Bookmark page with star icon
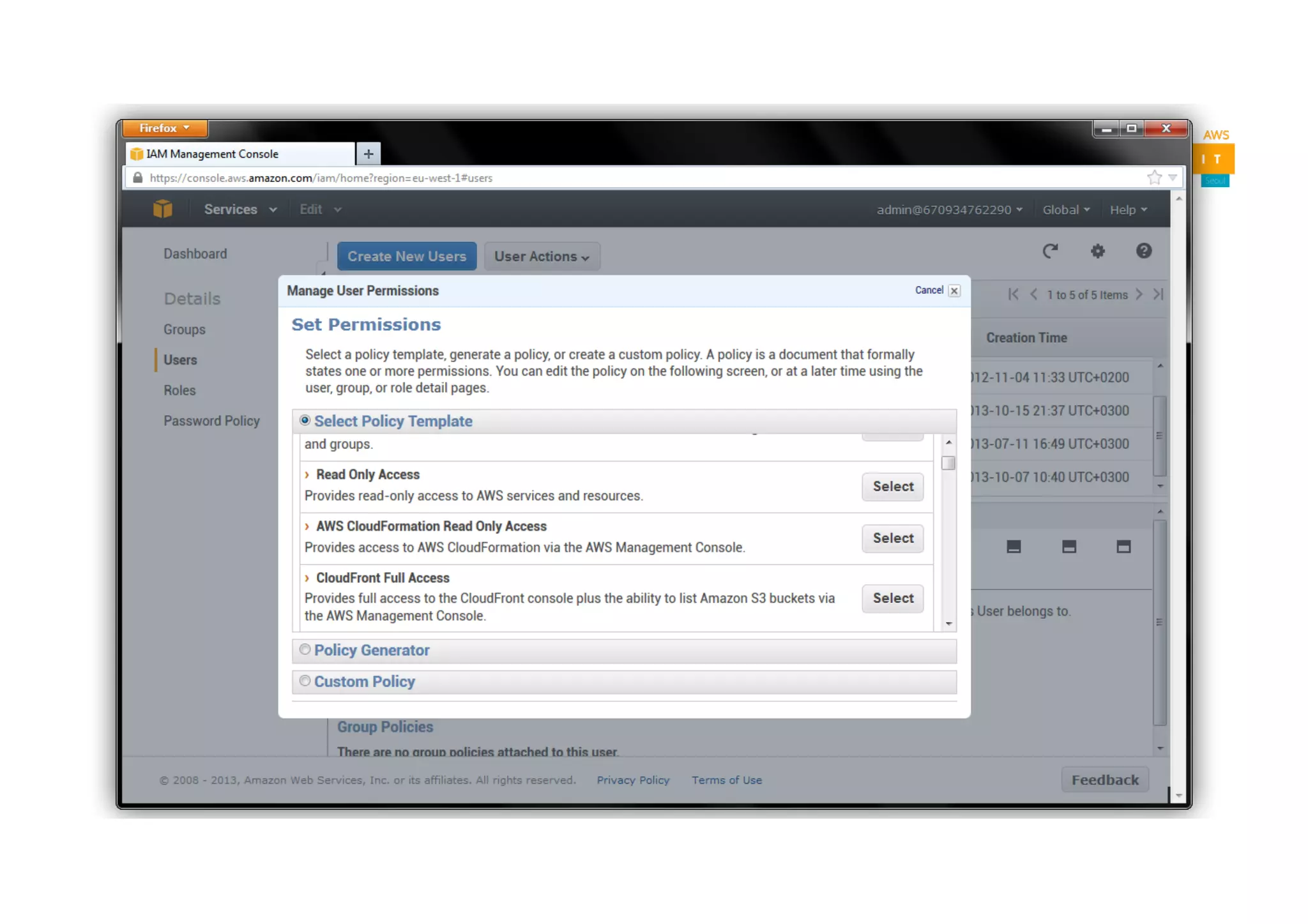Screen dimensions: 1308x924 [x=1153, y=178]
